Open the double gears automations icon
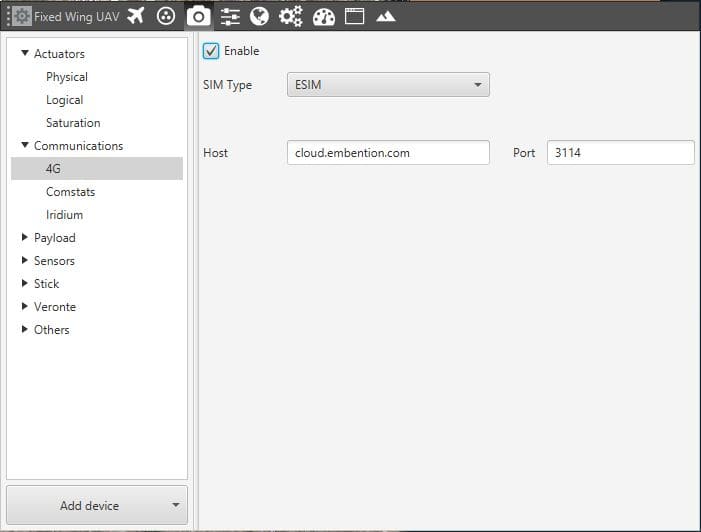 point(291,17)
